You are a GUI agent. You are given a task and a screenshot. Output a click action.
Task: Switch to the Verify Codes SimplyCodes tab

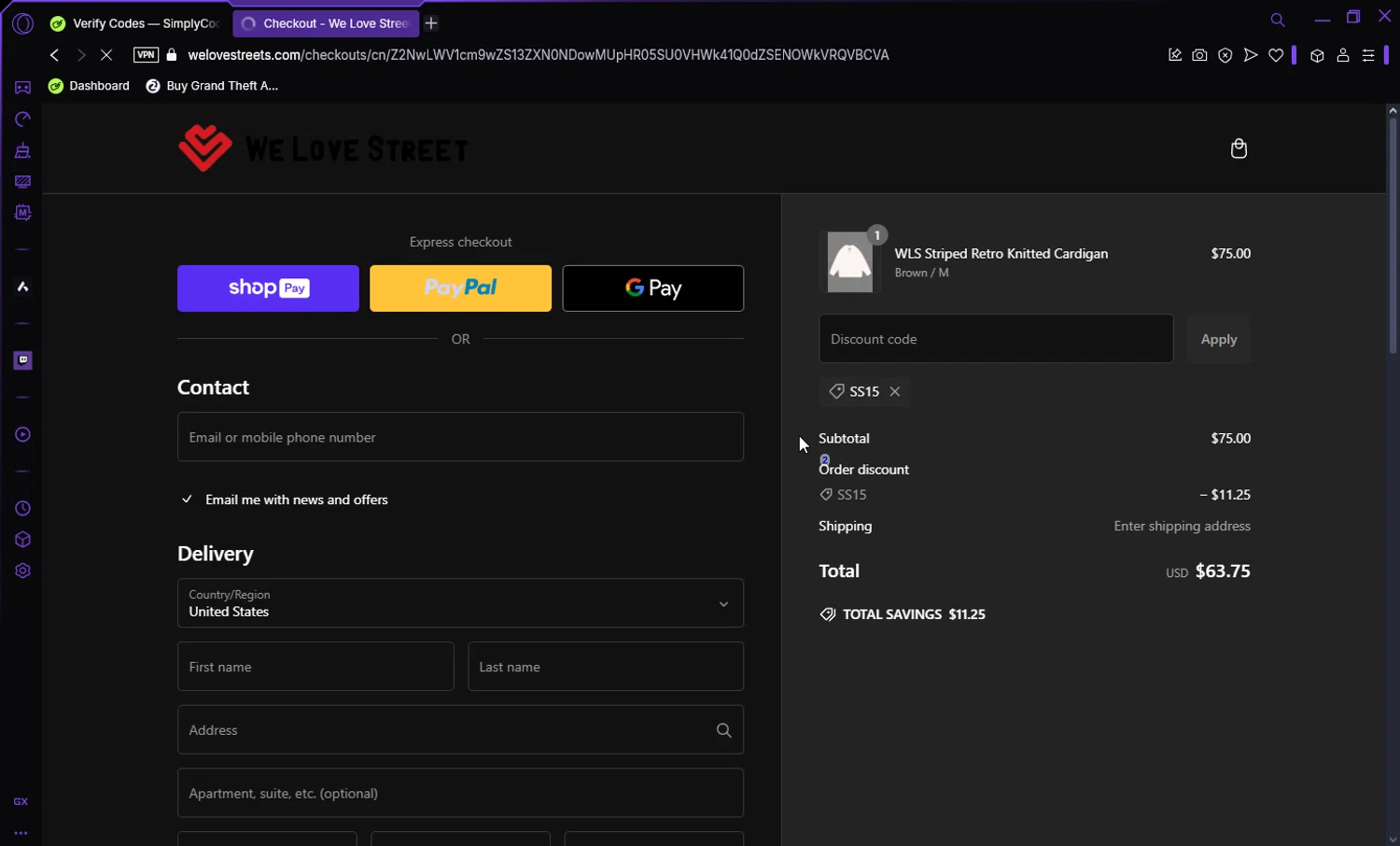tap(135, 23)
